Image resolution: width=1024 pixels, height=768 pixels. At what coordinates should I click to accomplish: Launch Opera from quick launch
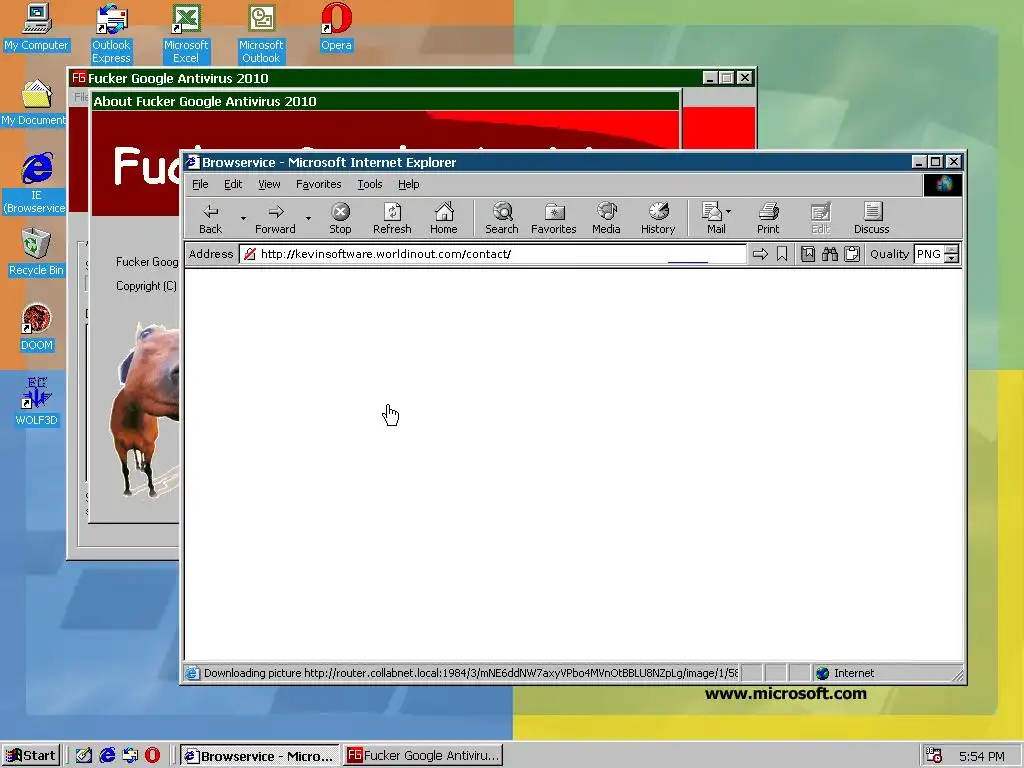[x=152, y=756]
